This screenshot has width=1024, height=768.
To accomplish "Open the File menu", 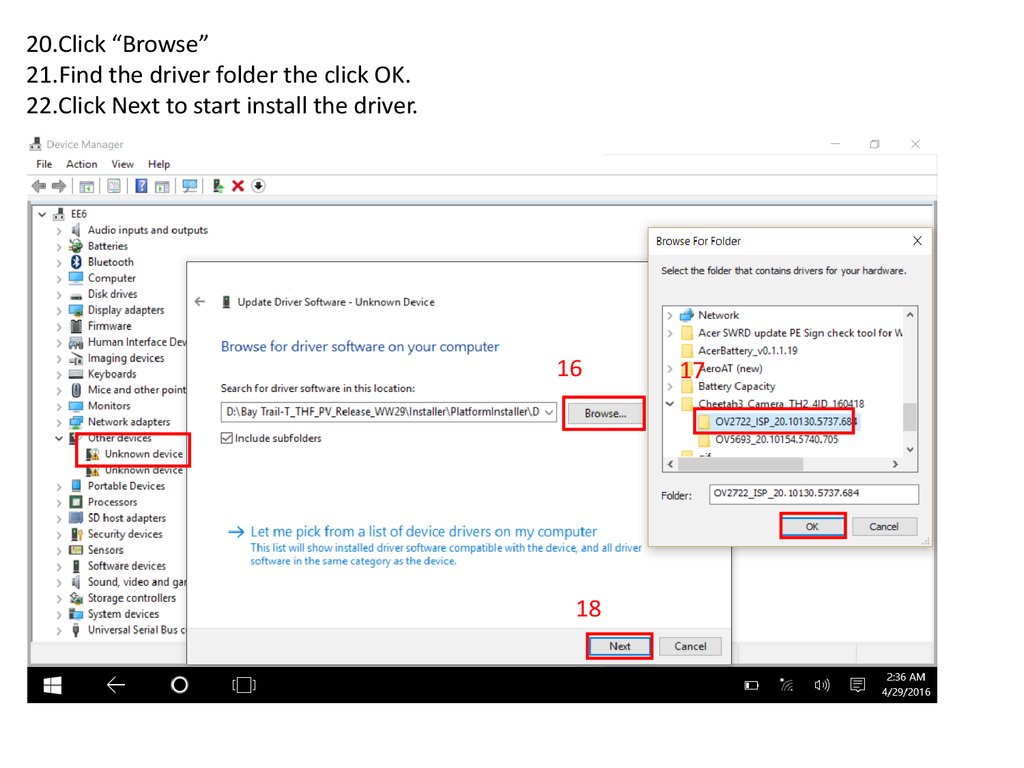I will point(44,164).
